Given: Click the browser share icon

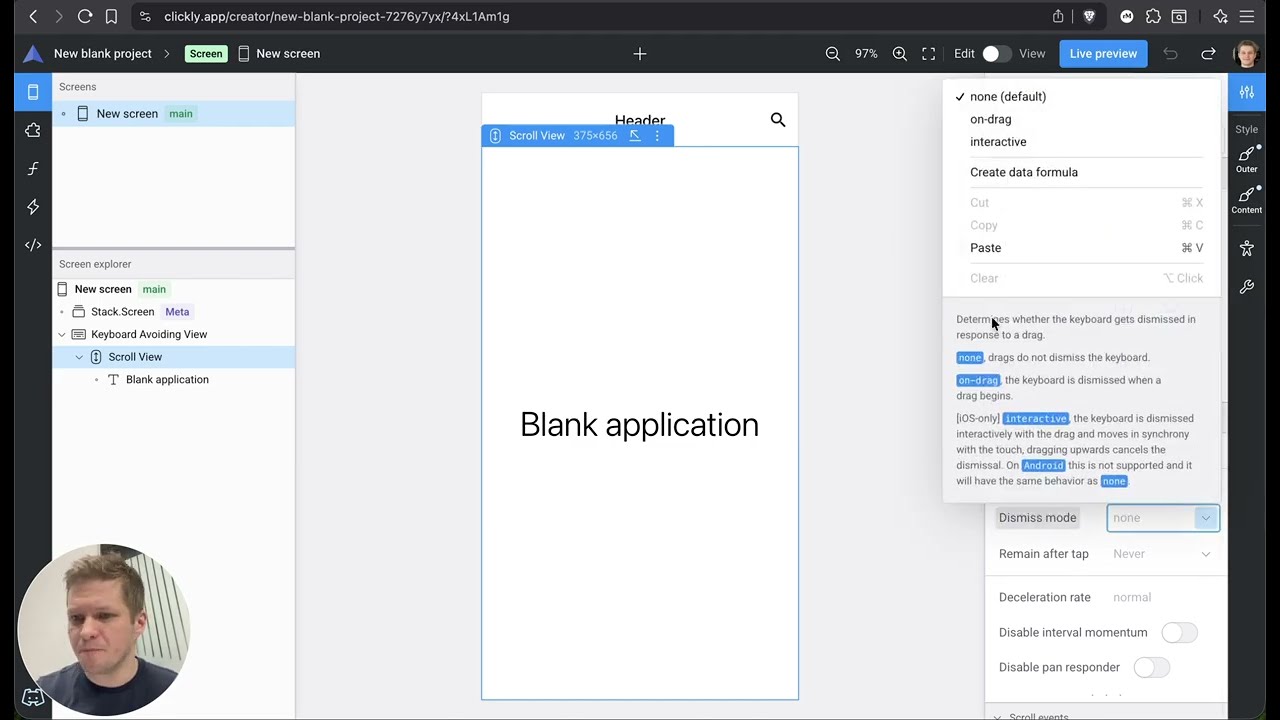Looking at the screenshot, I should [x=1058, y=16].
